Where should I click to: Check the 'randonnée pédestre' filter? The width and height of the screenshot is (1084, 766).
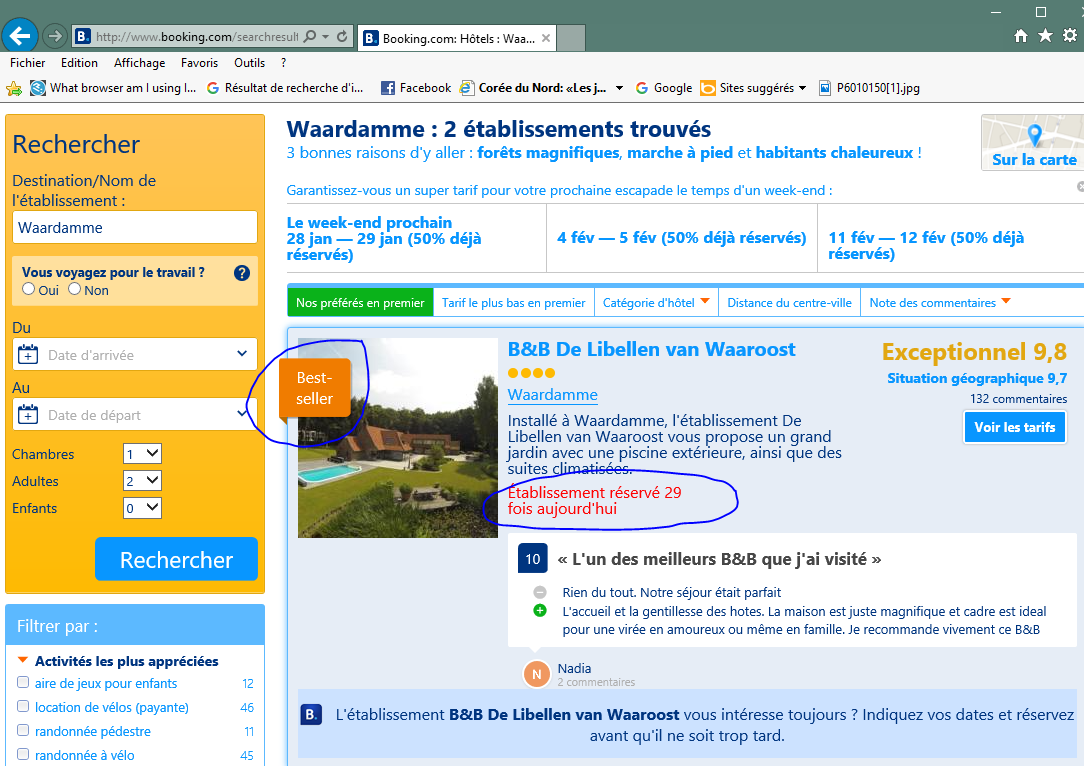tap(23, 730)
